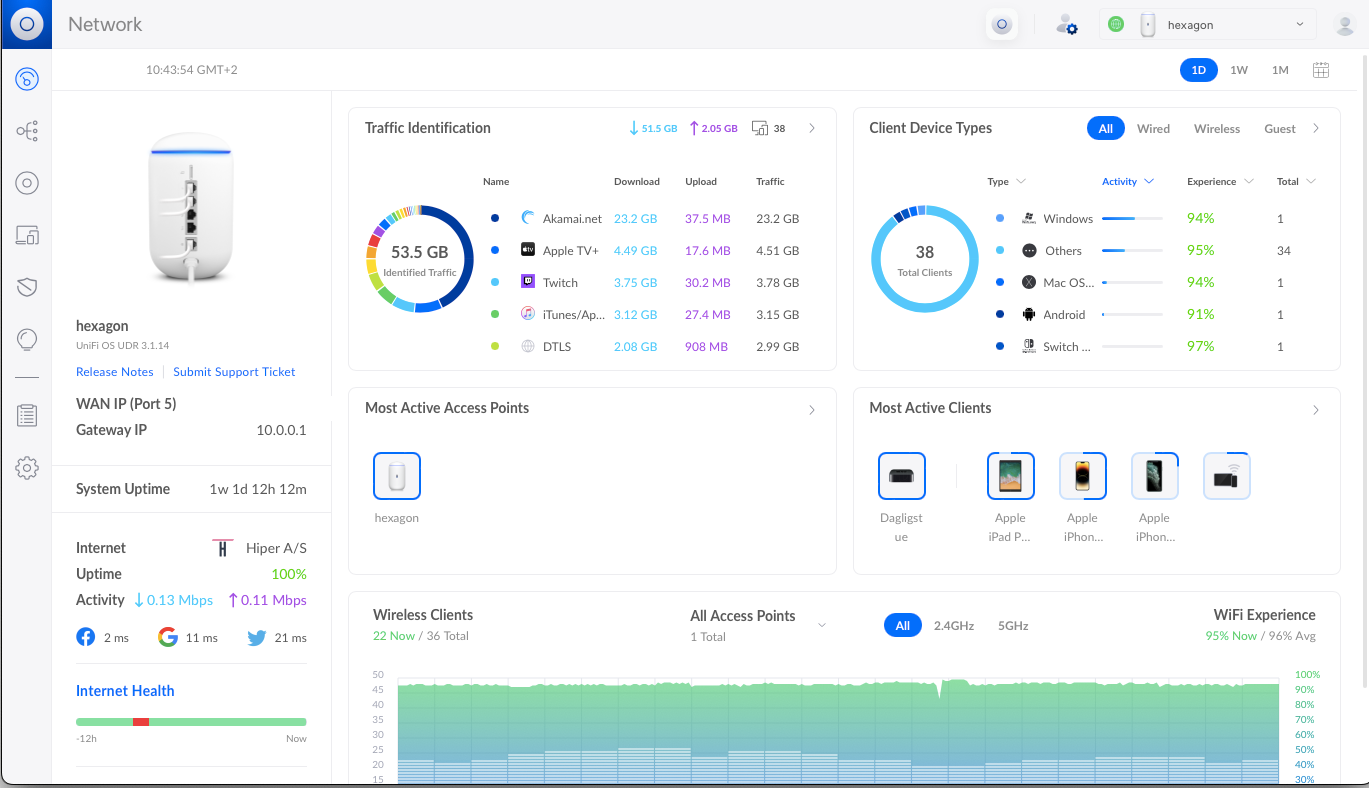Click the Mac OS device type icon
Viewport: 1369px width, 788px height.
1029,282
